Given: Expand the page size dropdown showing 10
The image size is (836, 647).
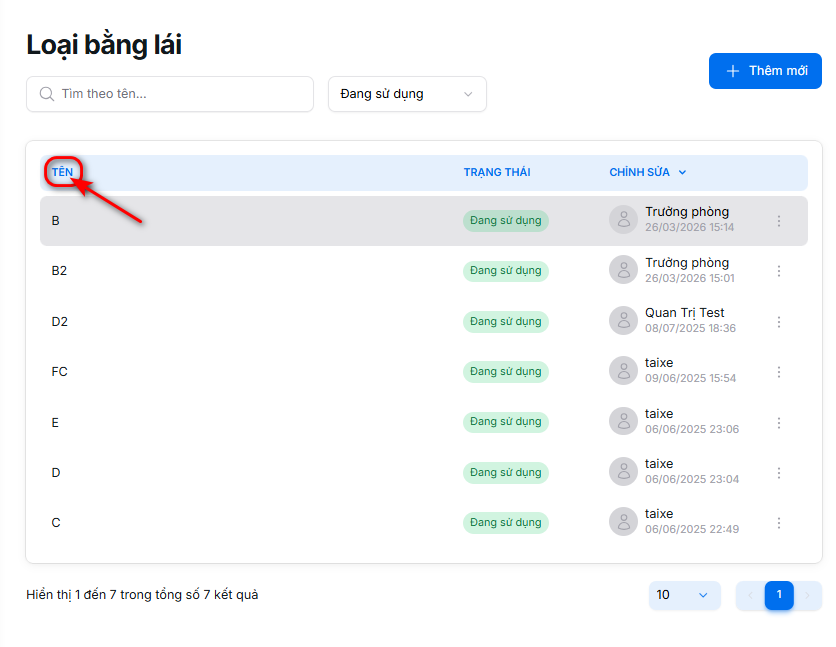Looking at the screenshot, I should tap(684, 595).
